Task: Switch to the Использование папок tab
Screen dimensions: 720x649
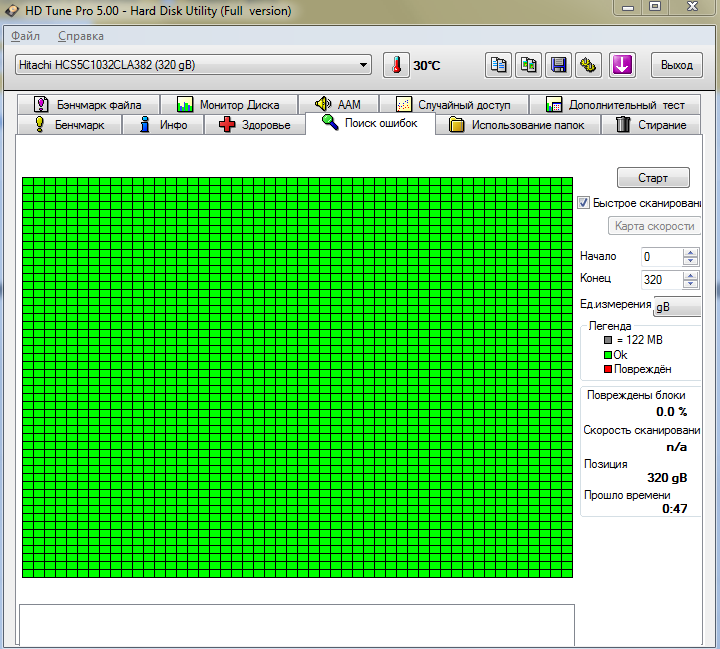Action: 518,125
